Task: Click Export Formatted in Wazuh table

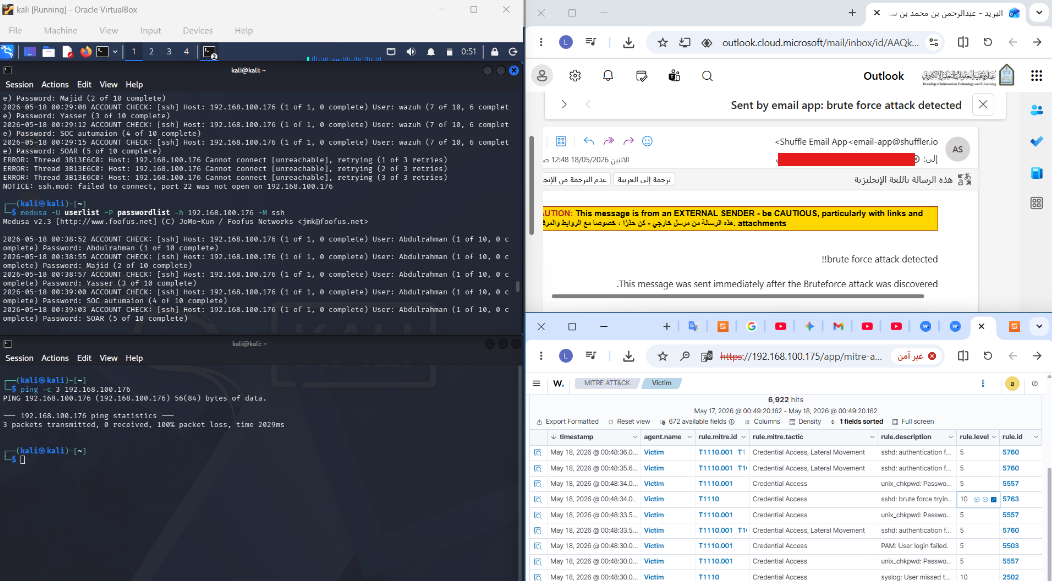Action: (x=567, y=422)
